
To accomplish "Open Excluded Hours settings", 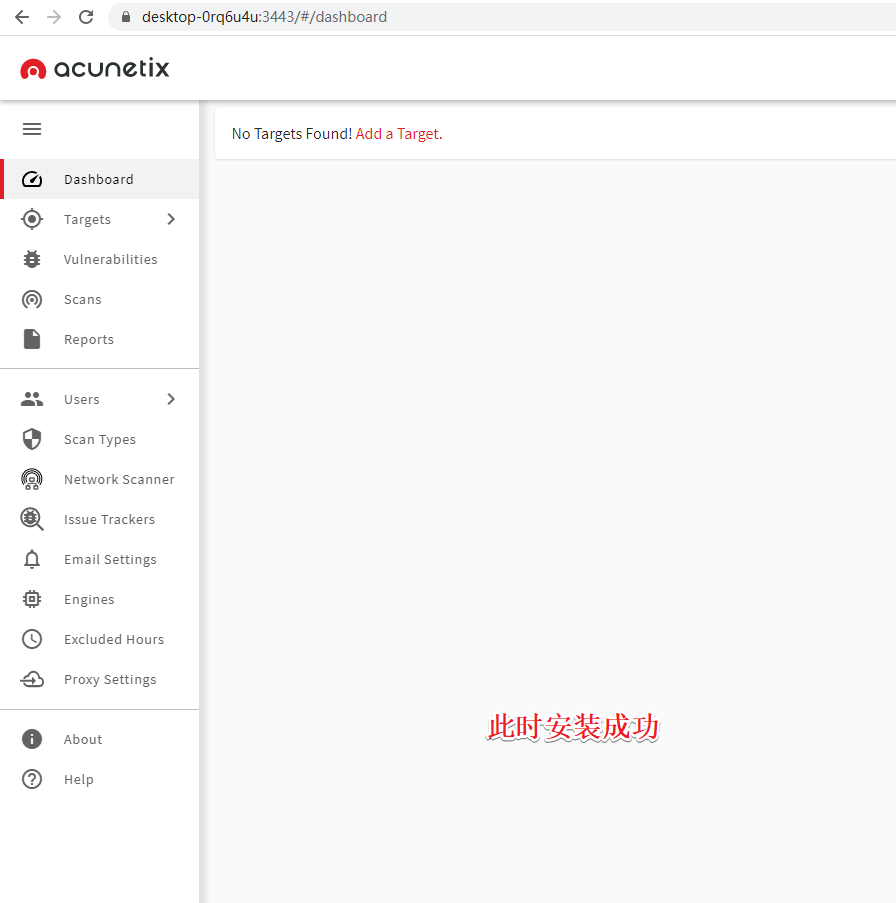I will click(100, 639).
